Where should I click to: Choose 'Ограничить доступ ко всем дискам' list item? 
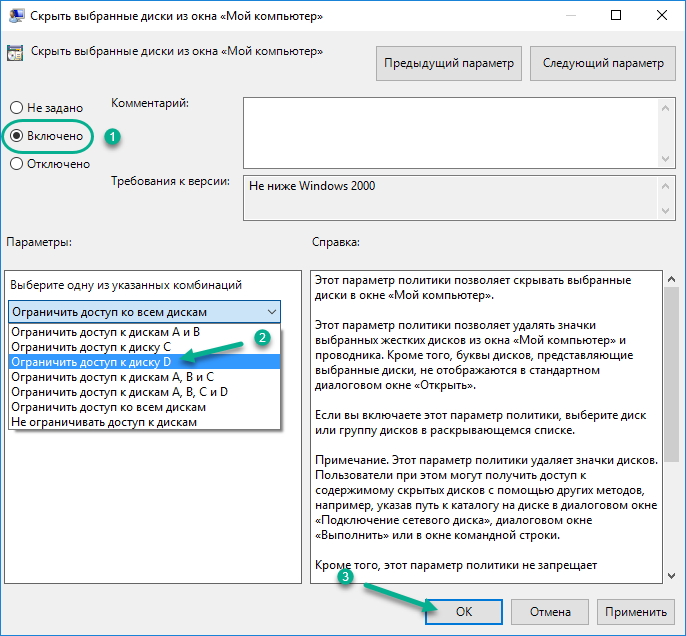[x=108, y=407]
